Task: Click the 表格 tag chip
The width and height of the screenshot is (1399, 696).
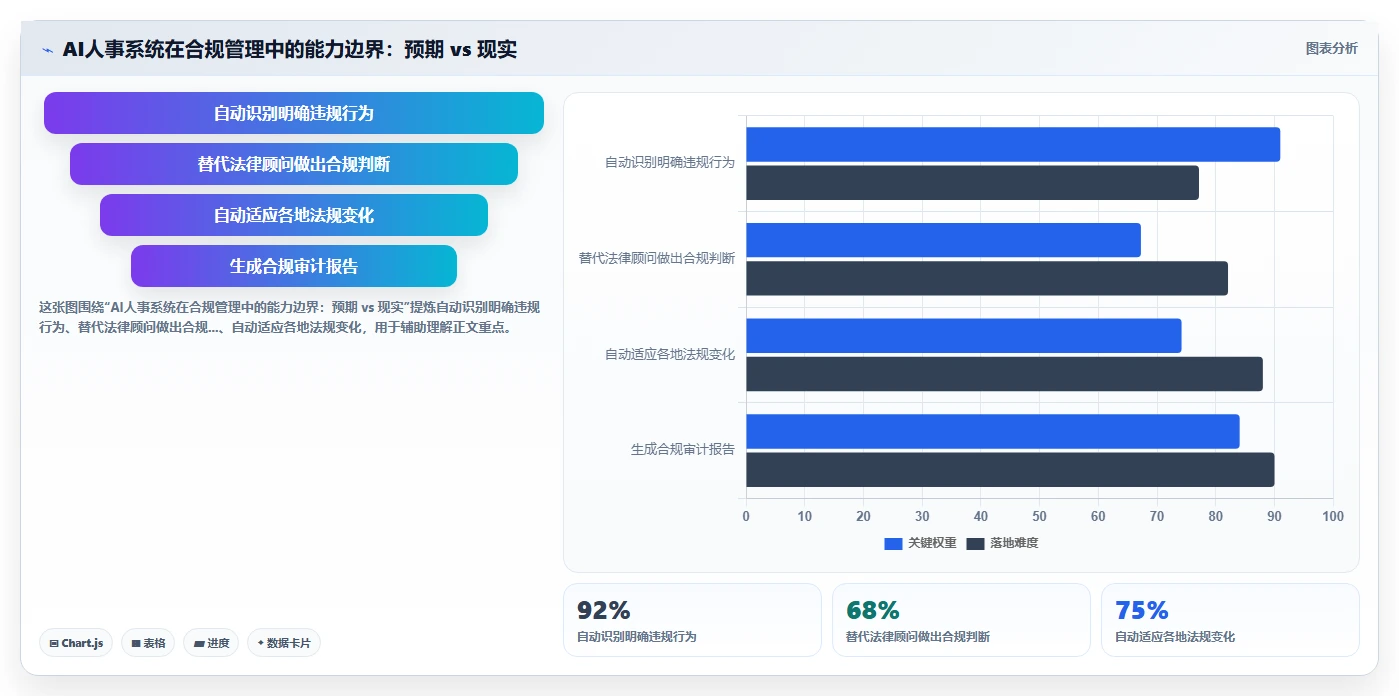Action: coord(148,643)
